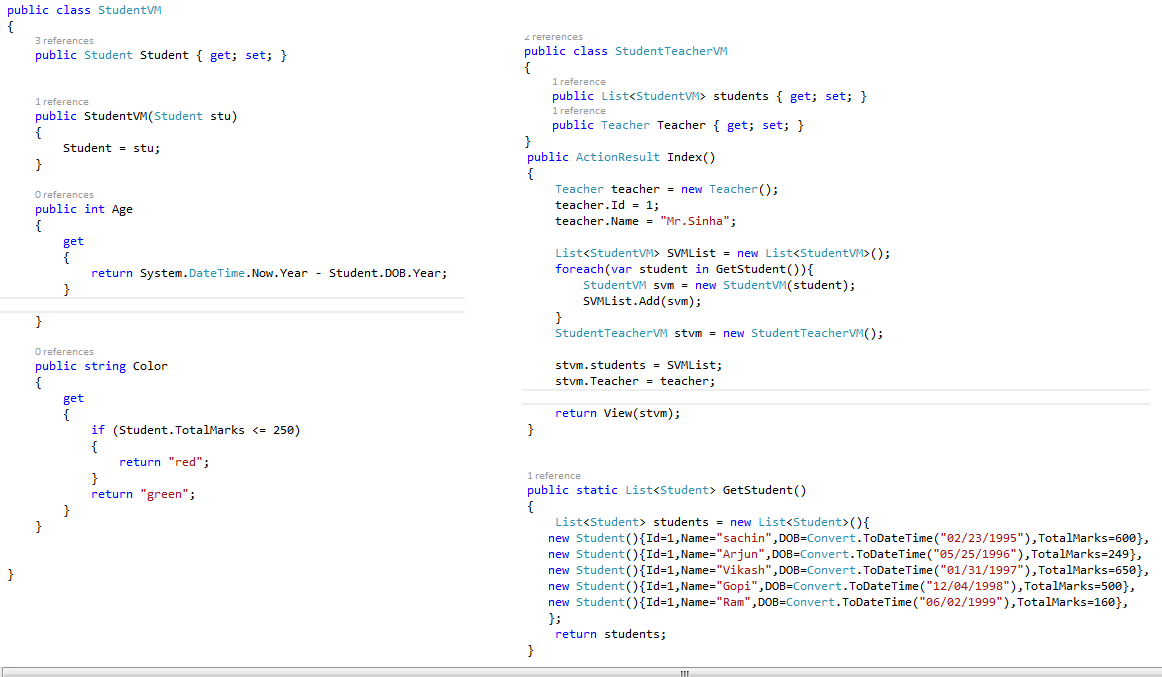Screen dimensions: 1162x677
Task: Click the "return View(stvm);" statement
Action: coord(617,413)
